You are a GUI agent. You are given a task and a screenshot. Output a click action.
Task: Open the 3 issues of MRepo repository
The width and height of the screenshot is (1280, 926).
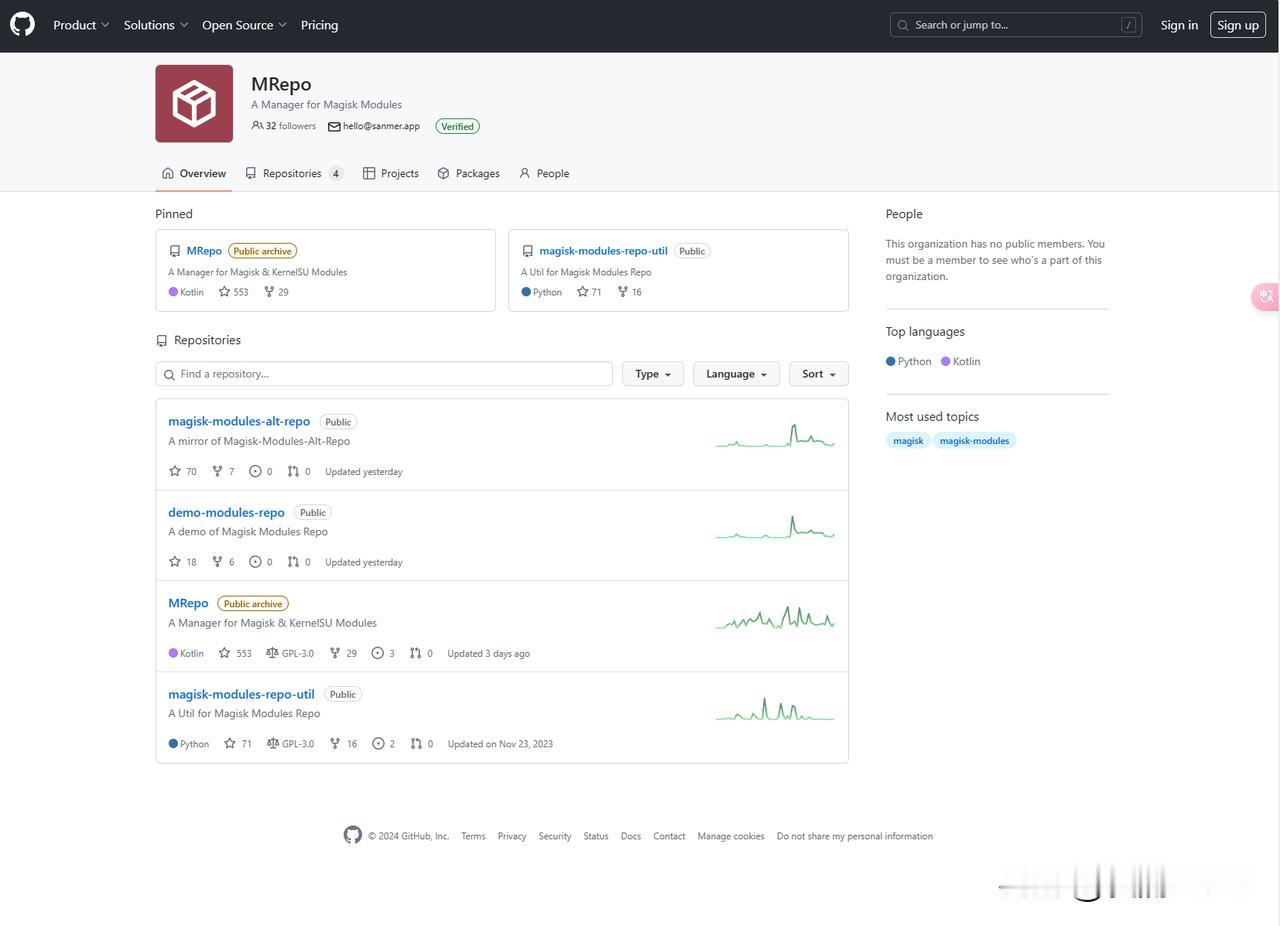click(383, 653)
